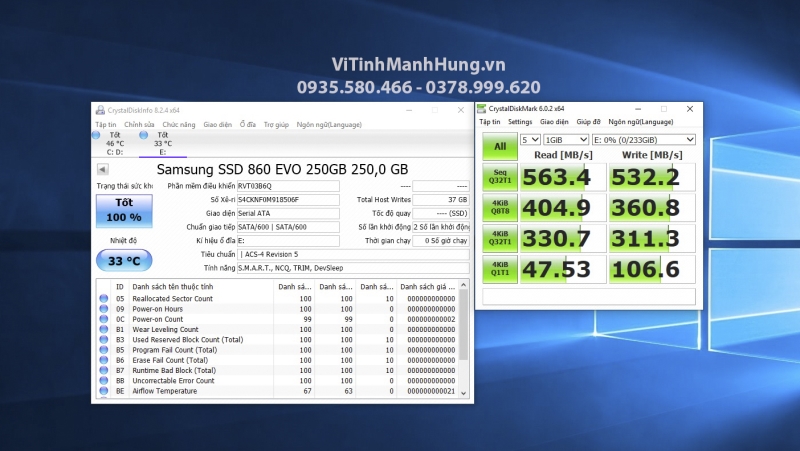Click the standard field ACS-4 Revision 5
The image size is (800, 451).
pyautogui.click(x=353, y=255)
